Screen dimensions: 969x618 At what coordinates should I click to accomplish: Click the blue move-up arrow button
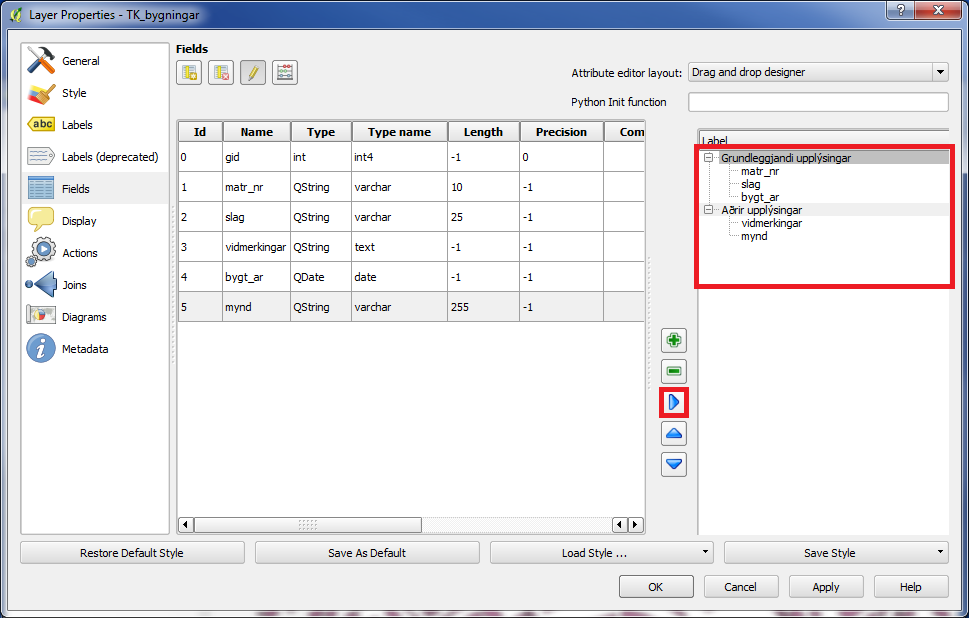[674, 434]
